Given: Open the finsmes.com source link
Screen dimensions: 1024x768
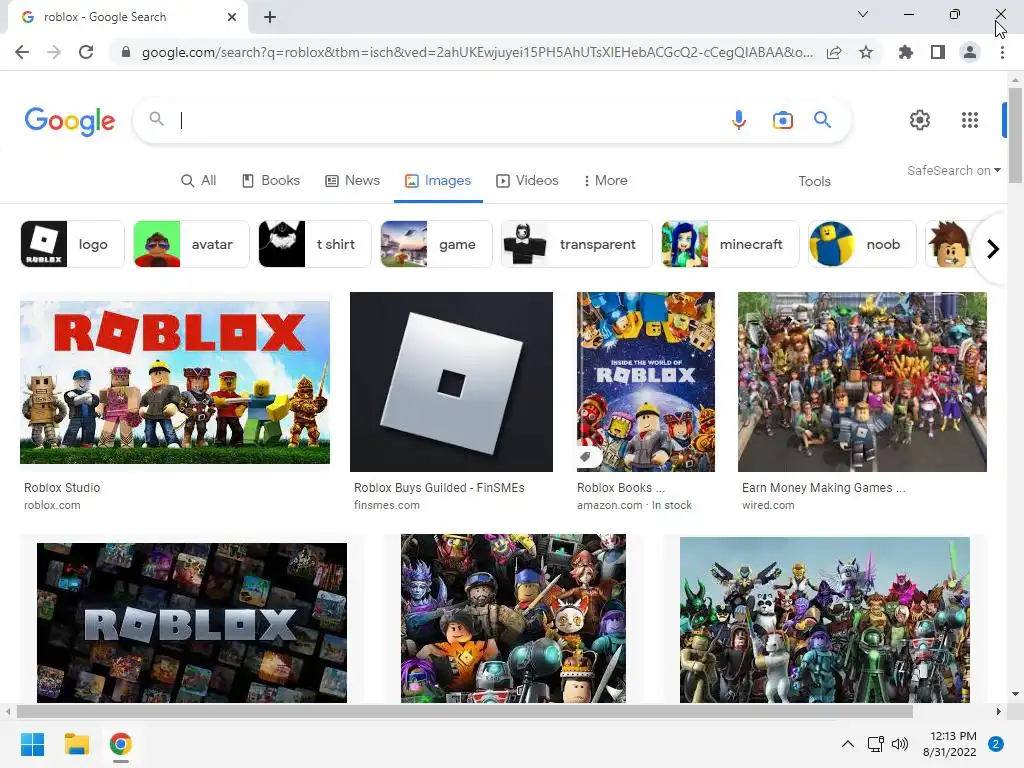Looking at the screenshot, I should click(x=387, y=505).
